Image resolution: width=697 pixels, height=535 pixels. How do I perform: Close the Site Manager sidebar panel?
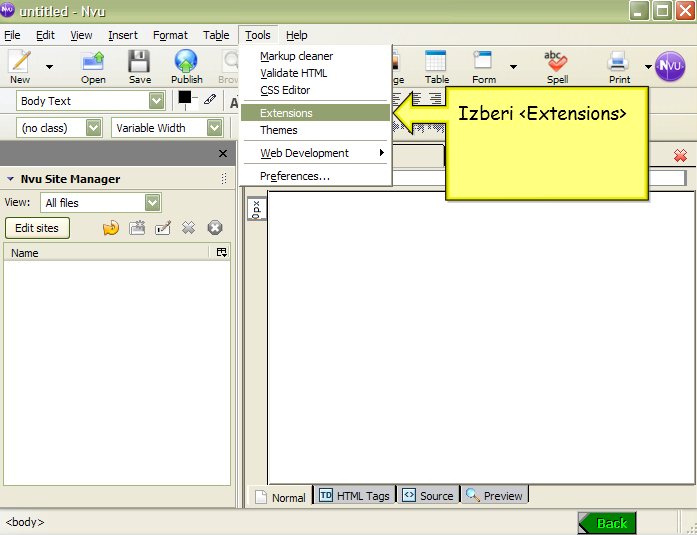(x=223, y=153)
